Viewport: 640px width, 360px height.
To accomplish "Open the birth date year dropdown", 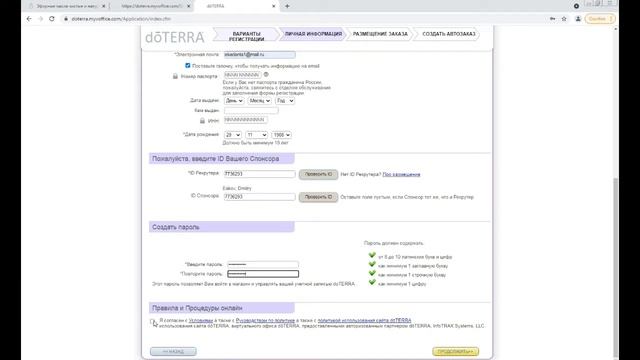I will click(281, 135).
